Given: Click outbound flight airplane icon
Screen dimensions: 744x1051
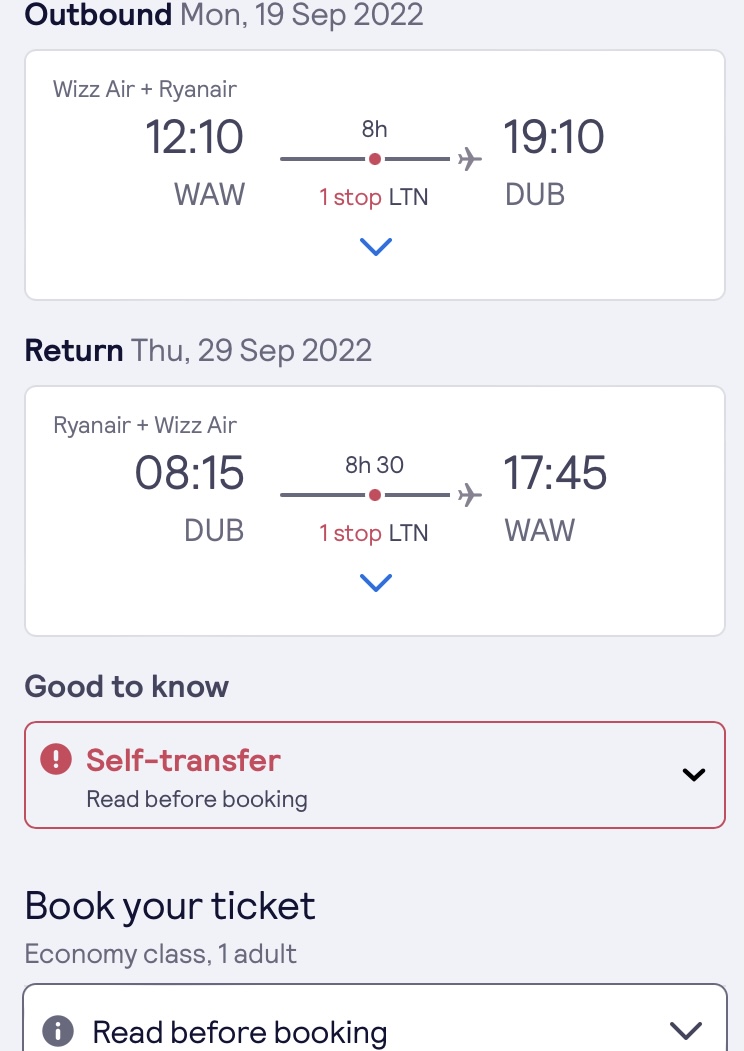Looking at the screenshot, I should pos(470,159).
